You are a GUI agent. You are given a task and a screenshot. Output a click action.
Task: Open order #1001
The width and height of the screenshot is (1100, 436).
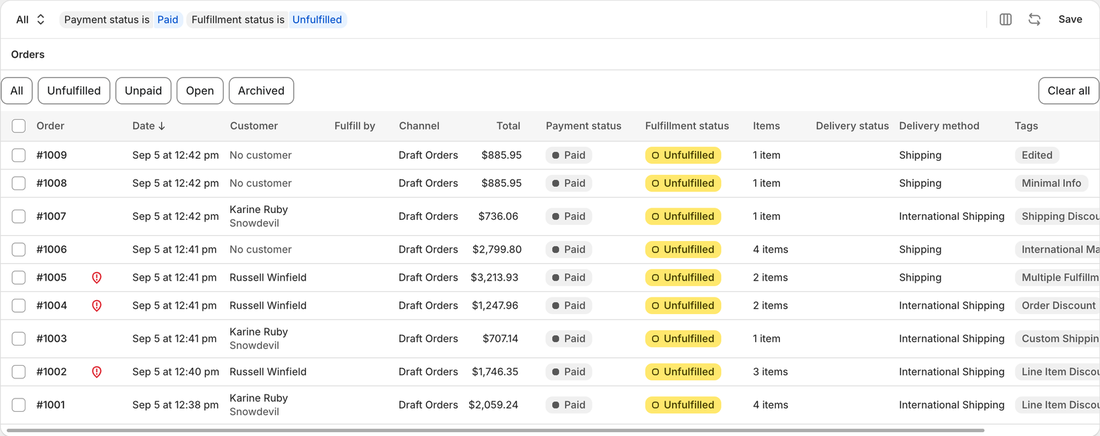[x=51, y=404]
